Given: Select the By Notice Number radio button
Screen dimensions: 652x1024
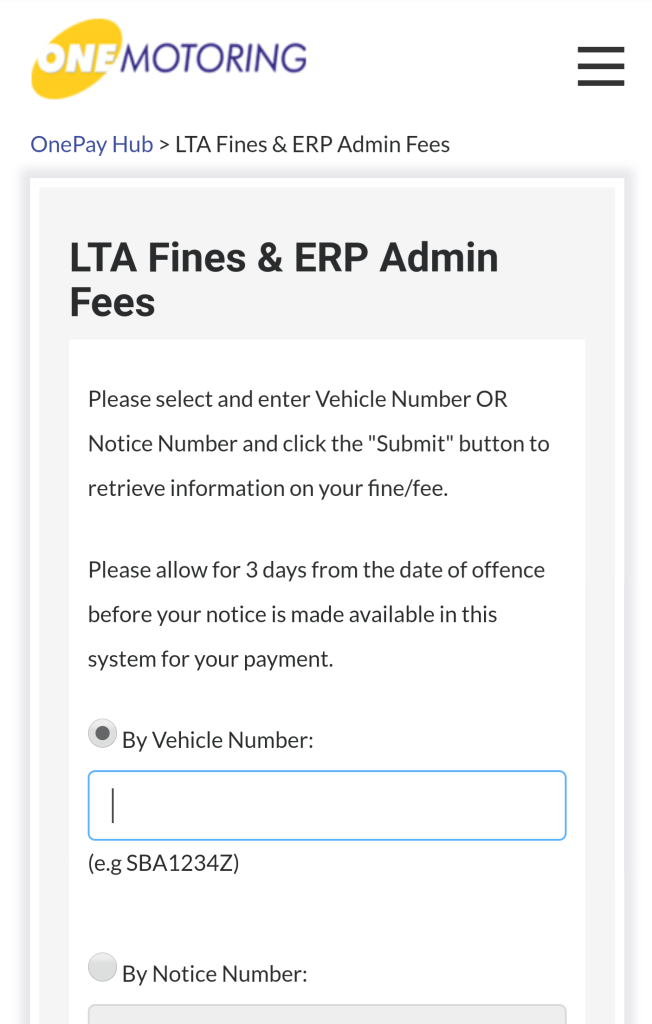Looking at the screenshot, I should [102, 968].
